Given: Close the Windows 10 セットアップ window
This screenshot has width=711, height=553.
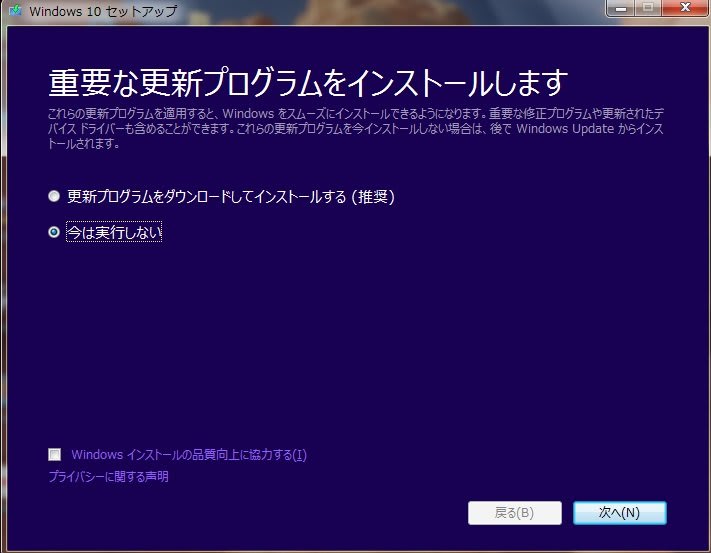Looking at the screenshot, I should tap(684, 9).
